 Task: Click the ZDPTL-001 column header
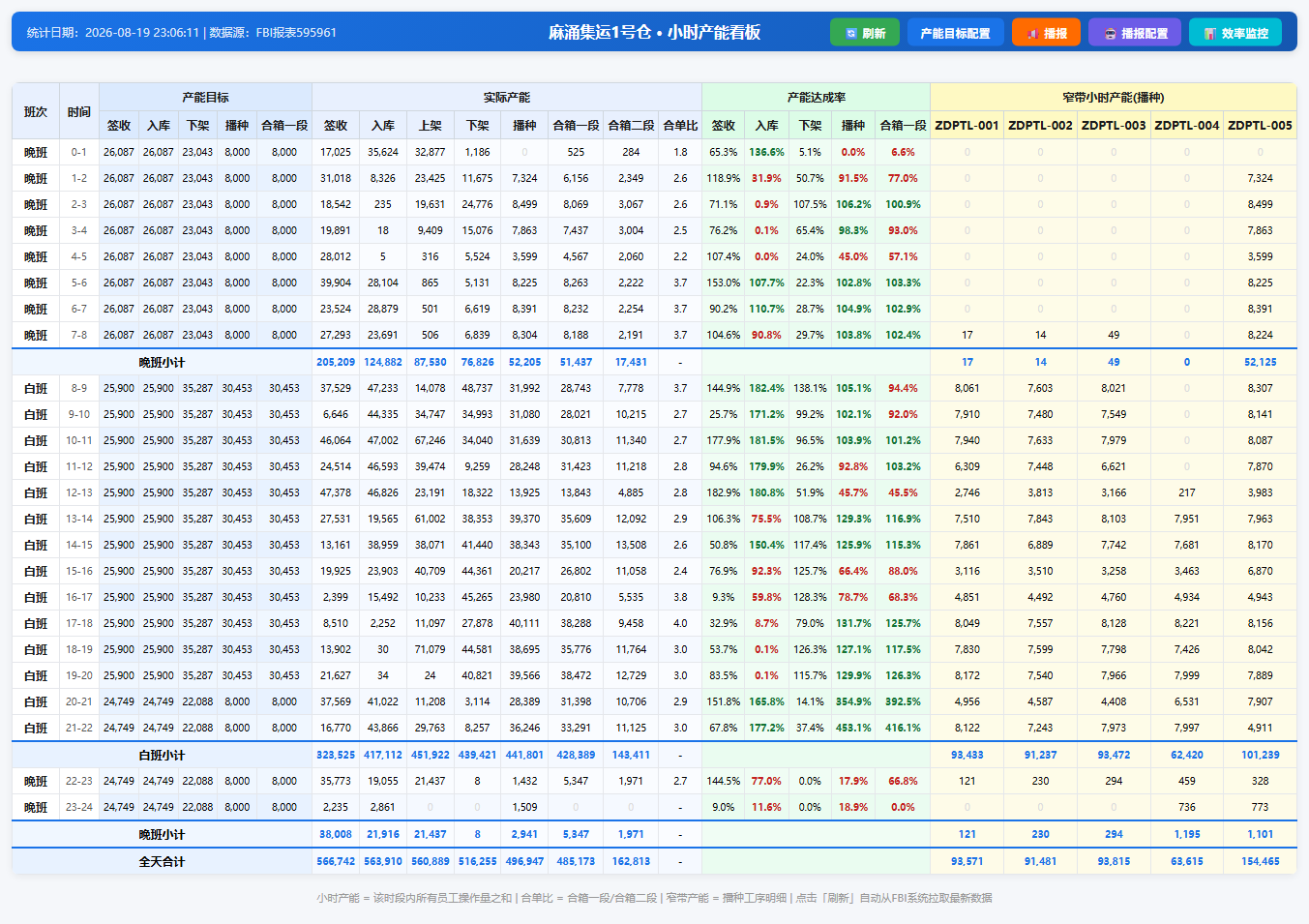click(x=967, y=125)
